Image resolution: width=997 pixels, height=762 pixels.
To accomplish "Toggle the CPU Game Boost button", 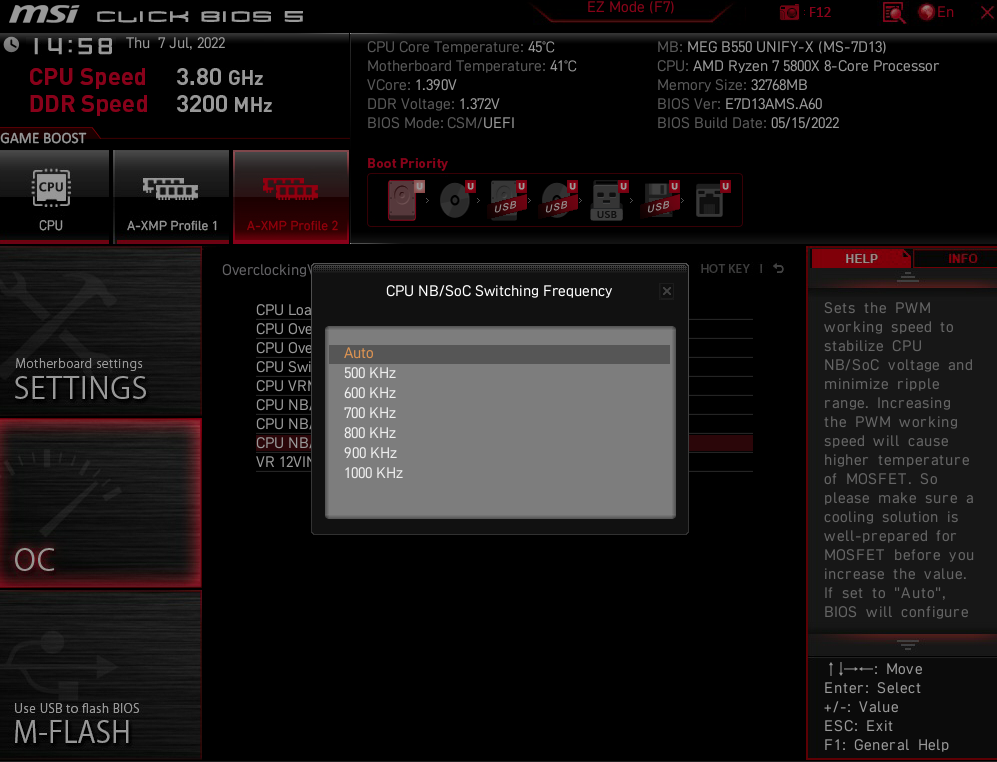I will 54,197.
